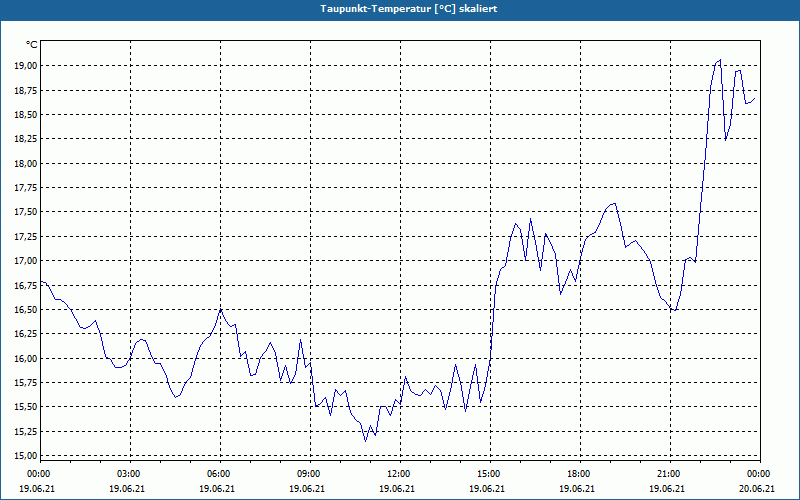This screenshot has height=500, width=800.
Task: Click the 16,75 y-axis label
Action: coord(27,286)
